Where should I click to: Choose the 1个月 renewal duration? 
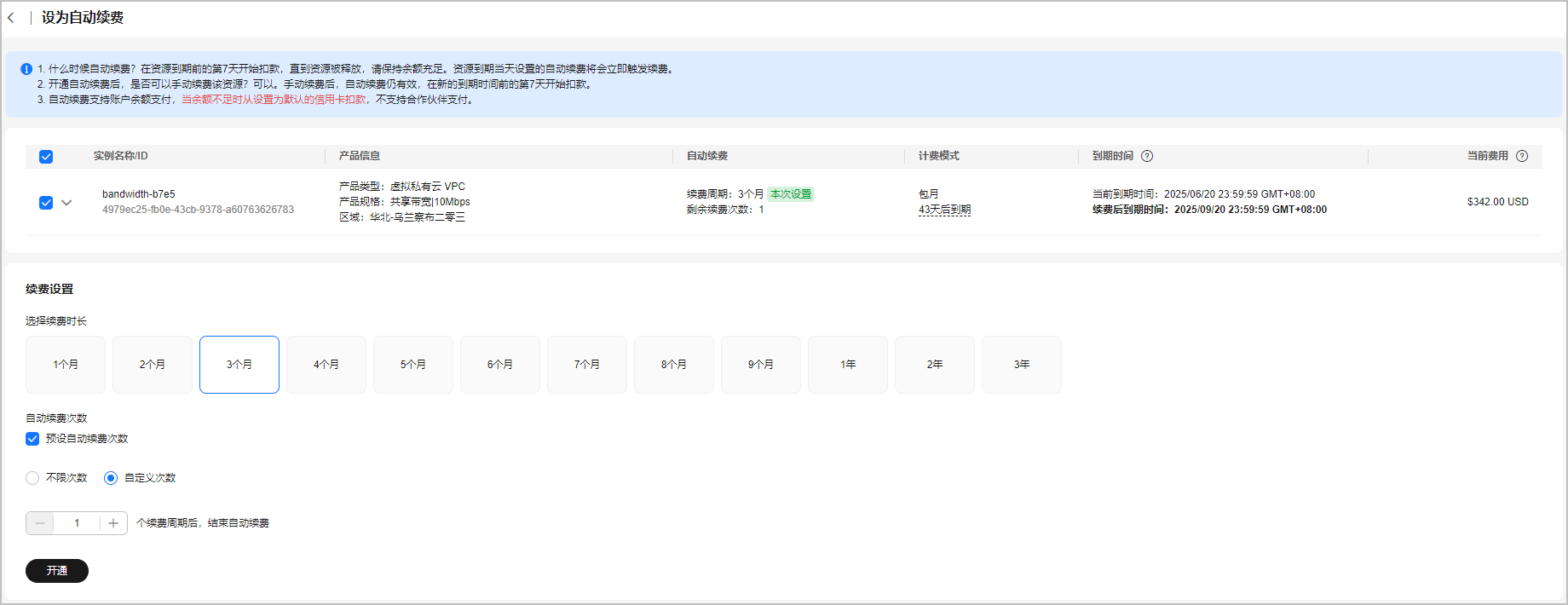66,365
